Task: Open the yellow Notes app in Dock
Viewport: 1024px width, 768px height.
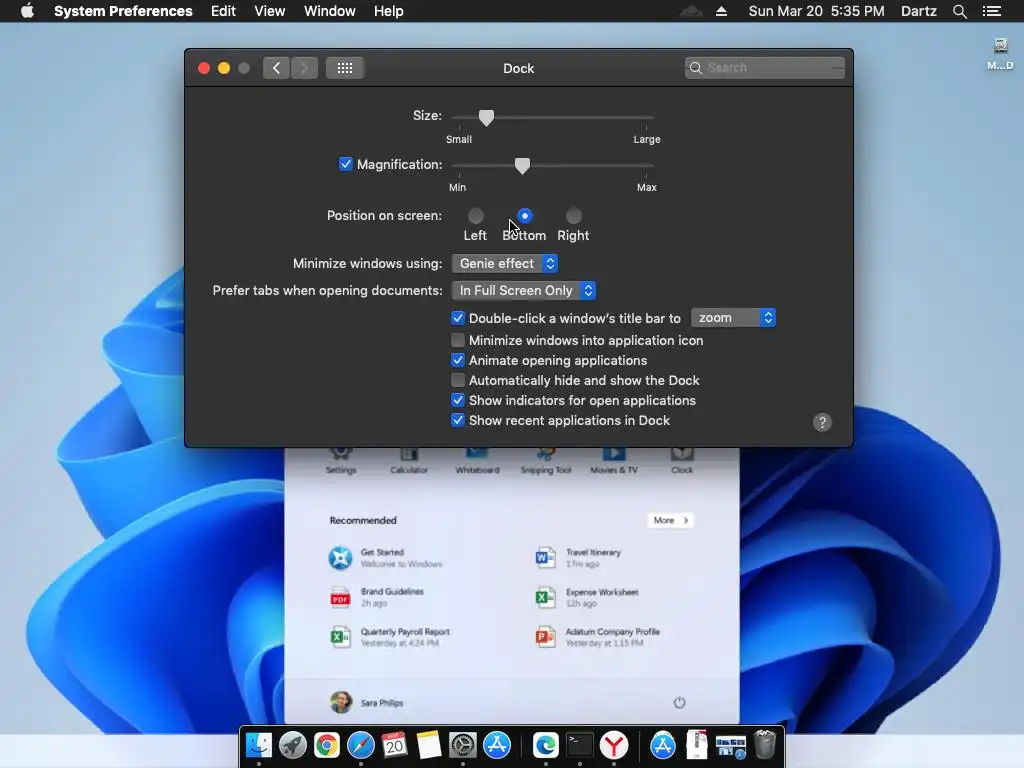Action: coord(429,745)
